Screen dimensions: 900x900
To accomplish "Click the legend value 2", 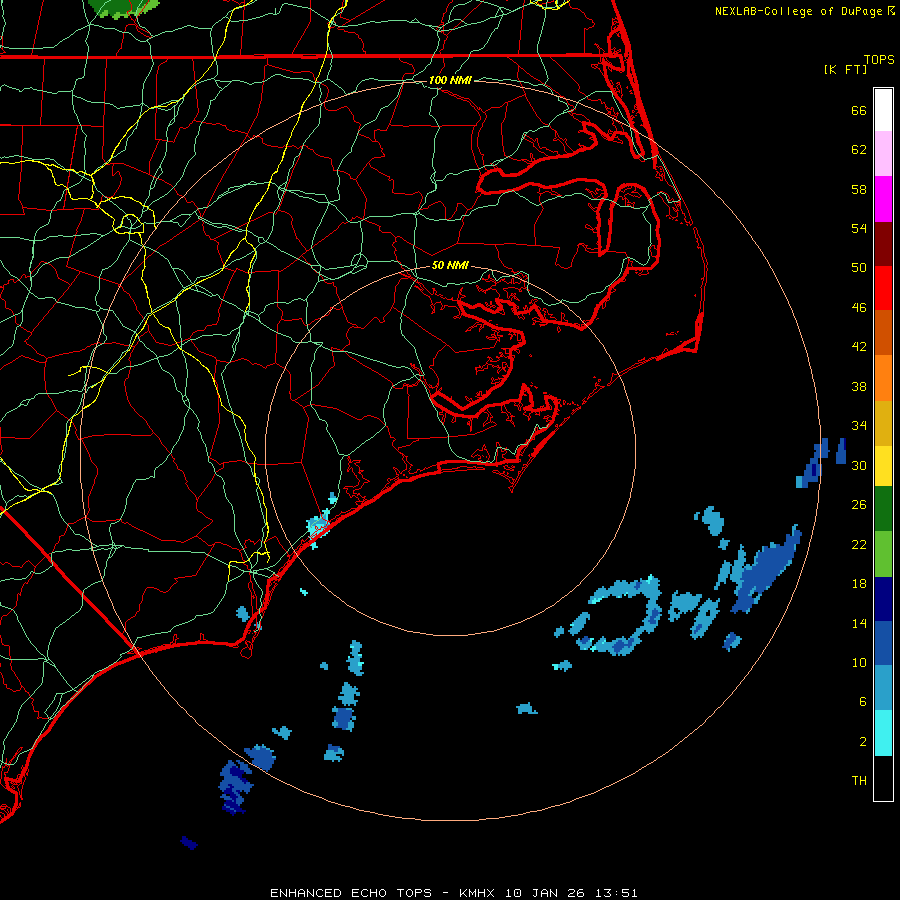I will [x=862, y=742].
